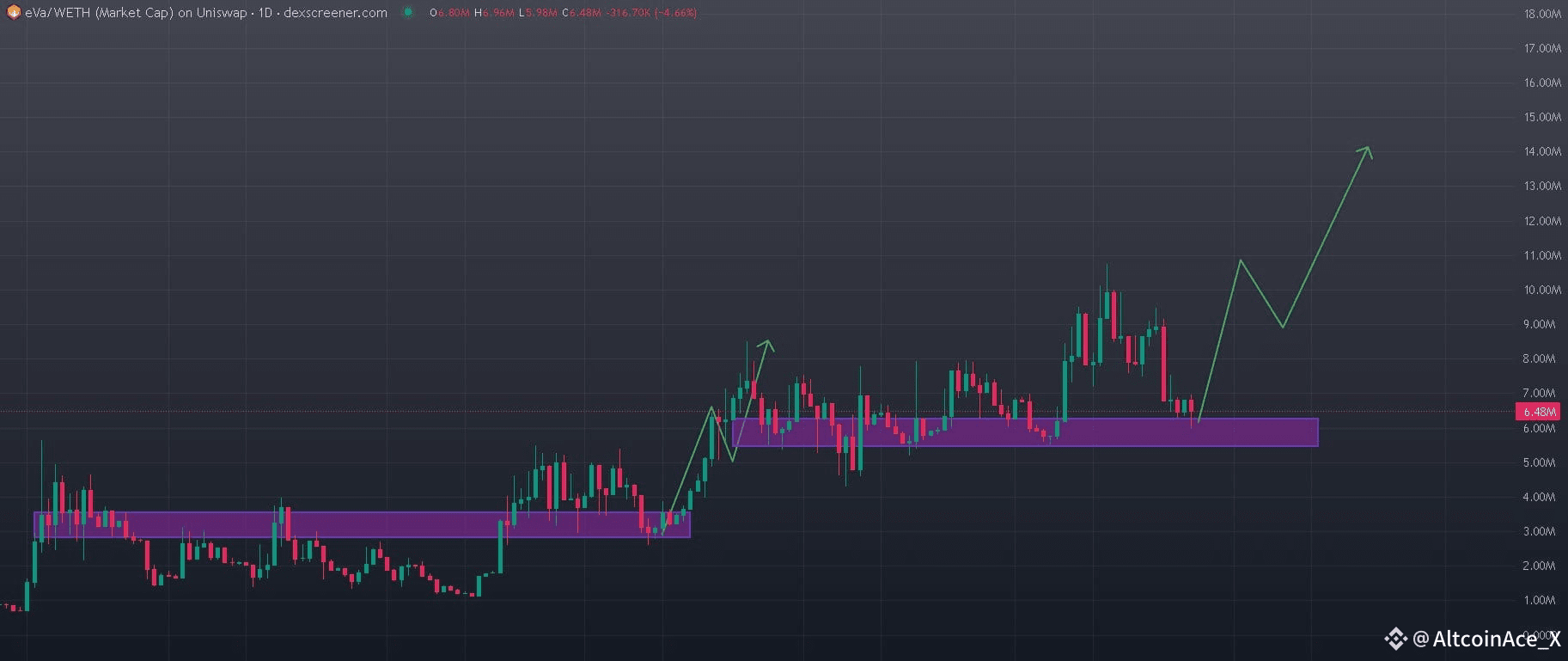Click the green market status dot
Screen dimensions: 1568x661
click(x=407, y=13)
